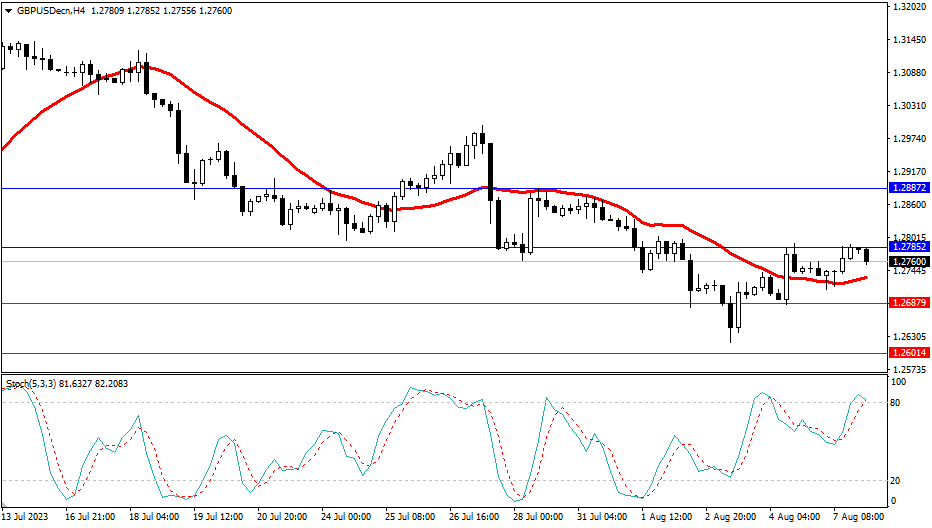Click the 4 Aug 04:00 time label

coord(797,518)
